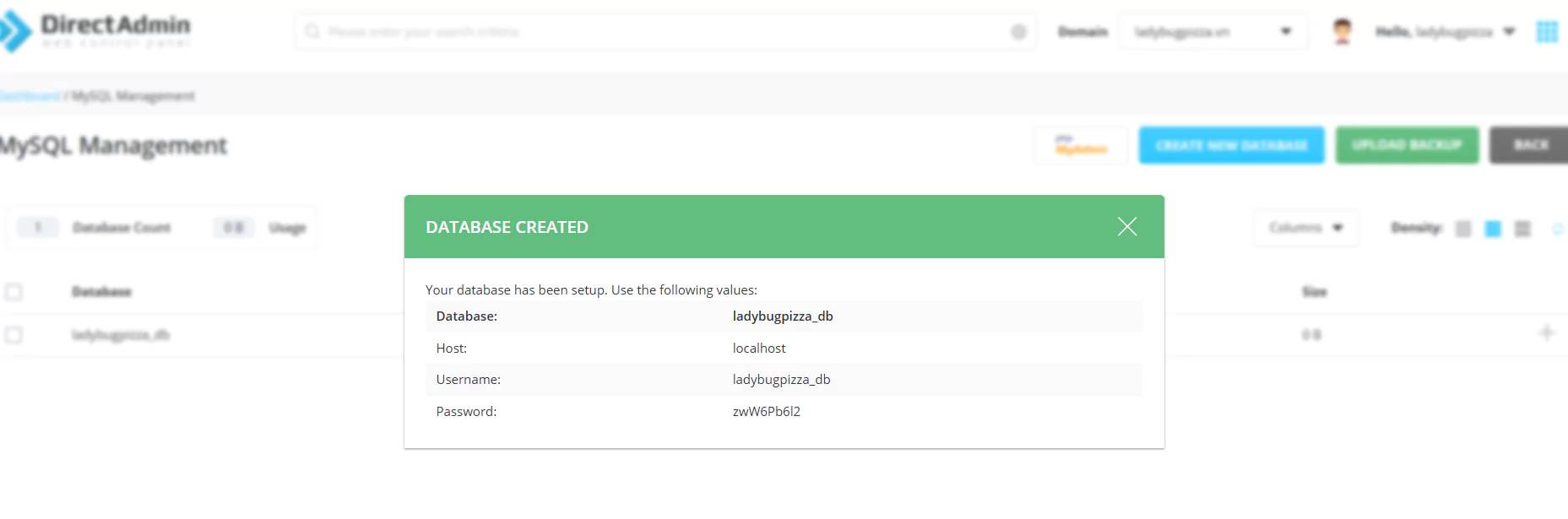Open the Columns dropdown

1305,228
